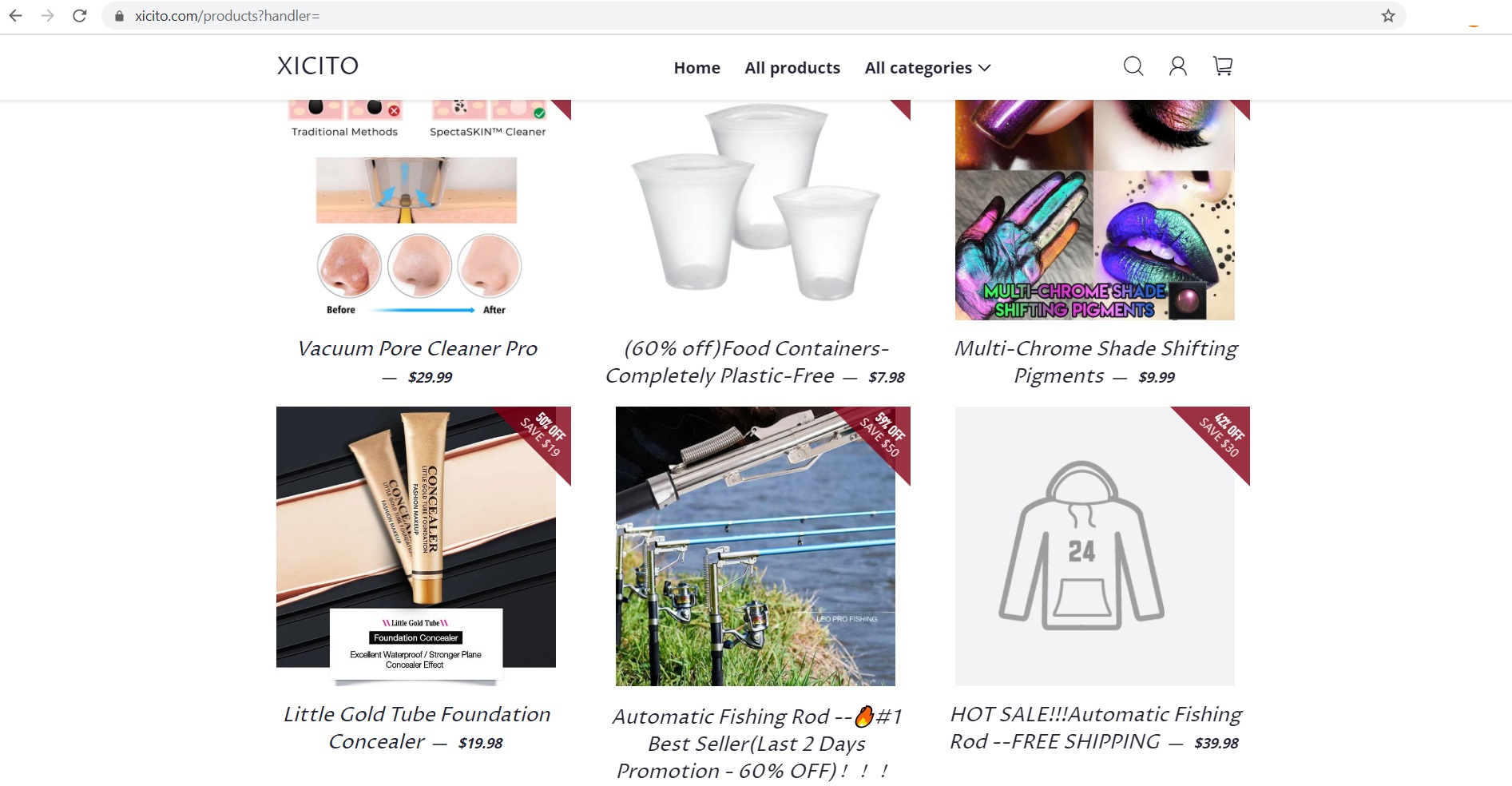The image size is (1512, 786).
Task: Open Multi-Chrome Shade Shifting Pigments title
Action: [1095, 362]
